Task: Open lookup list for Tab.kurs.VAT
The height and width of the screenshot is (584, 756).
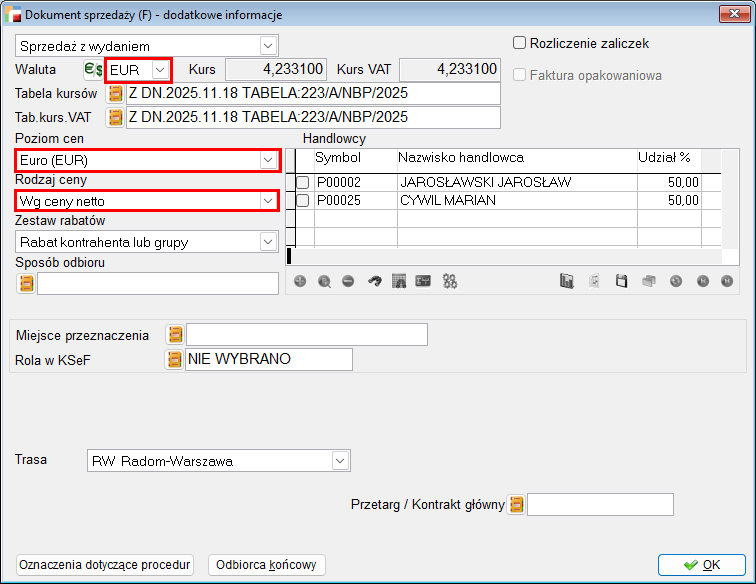Action: (x=115, y=117)
